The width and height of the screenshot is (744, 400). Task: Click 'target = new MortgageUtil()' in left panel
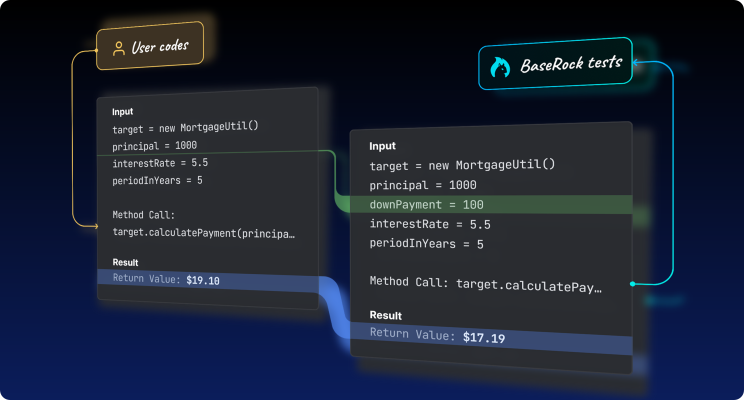click(185, 128)
